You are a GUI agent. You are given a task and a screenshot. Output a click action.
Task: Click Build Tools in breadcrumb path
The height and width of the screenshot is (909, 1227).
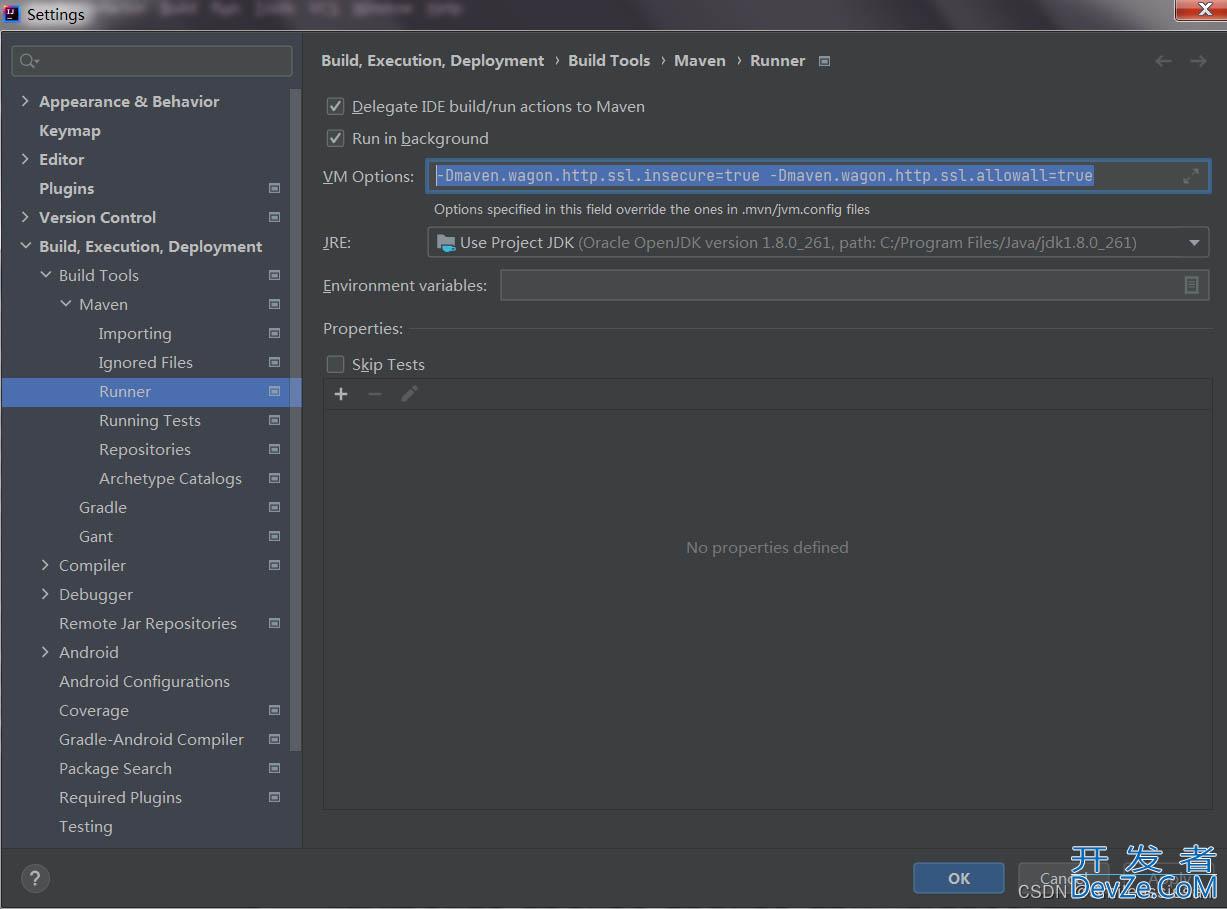[x=609, y=60]
